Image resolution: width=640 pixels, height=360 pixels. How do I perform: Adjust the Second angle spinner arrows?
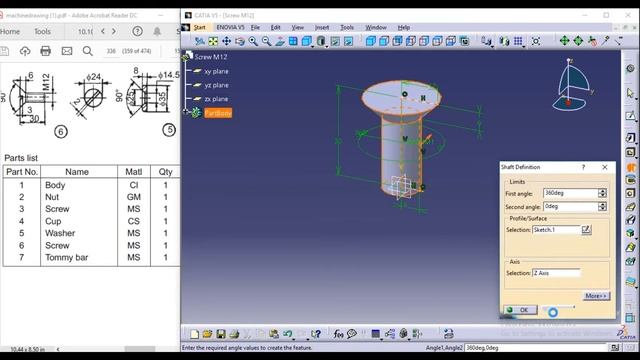[602, 207]
